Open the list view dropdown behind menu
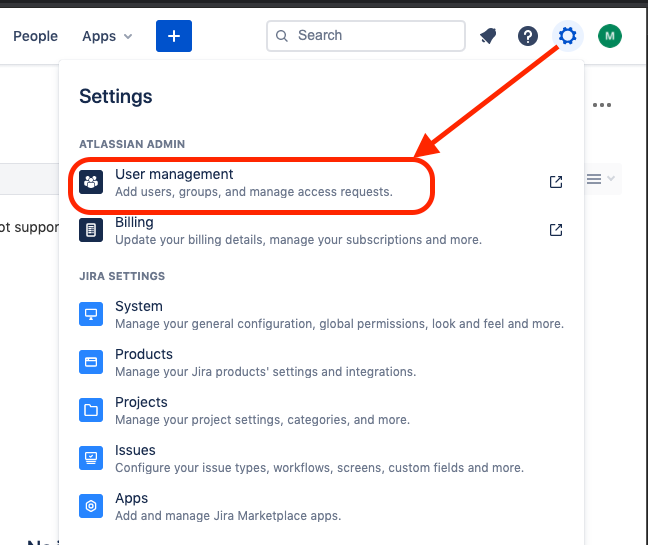Viewport: 648px width, 545px height. 600,179
